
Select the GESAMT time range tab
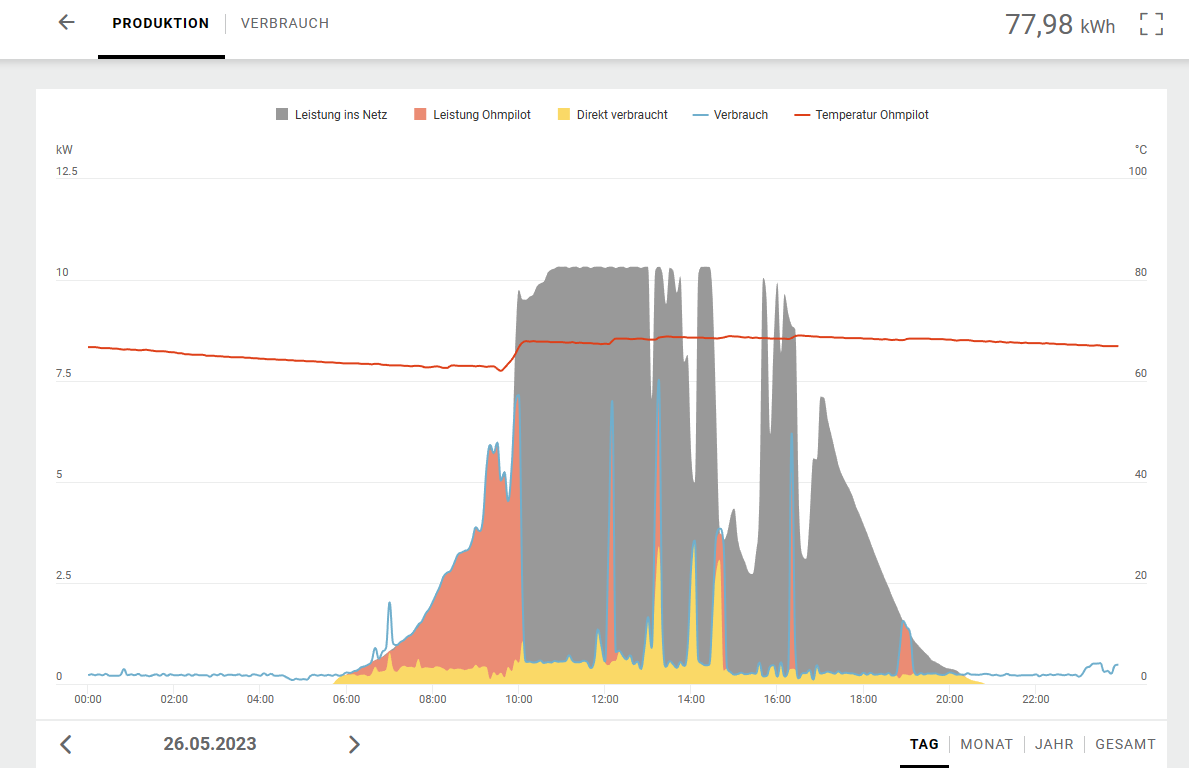point(1125,744)
